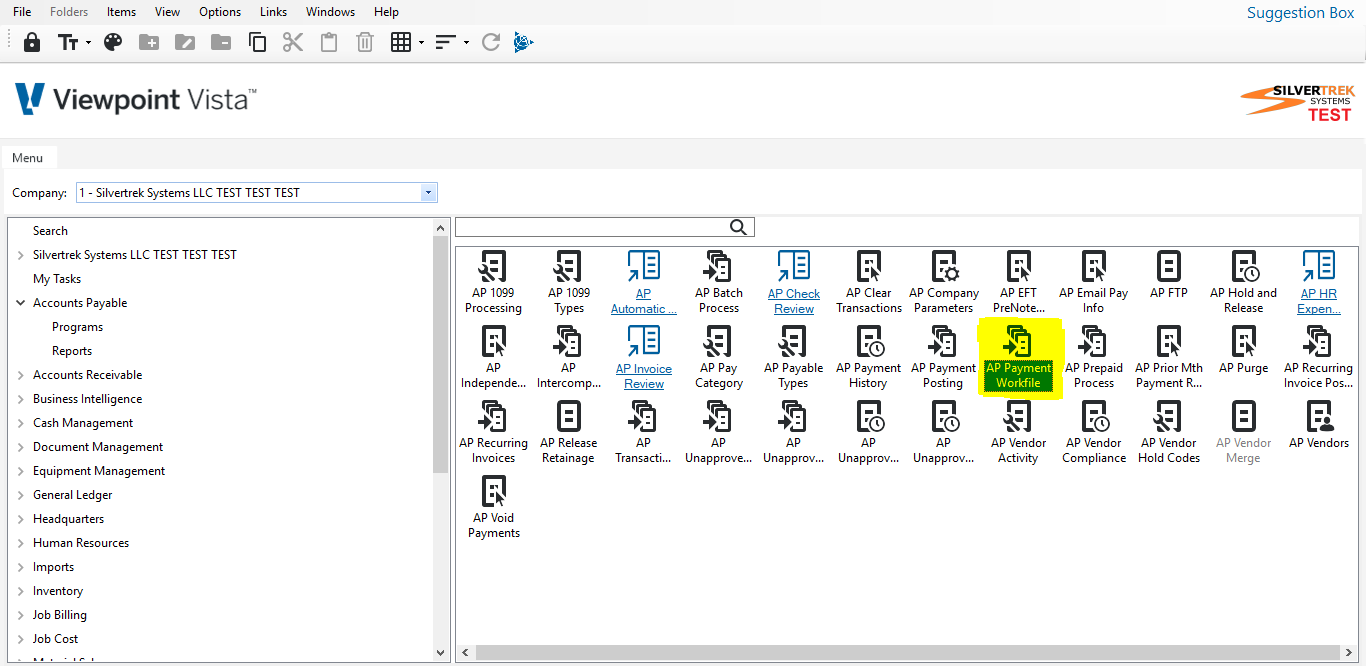Click the magnifier search button
1366x666 pixels.
click(739, 227)
